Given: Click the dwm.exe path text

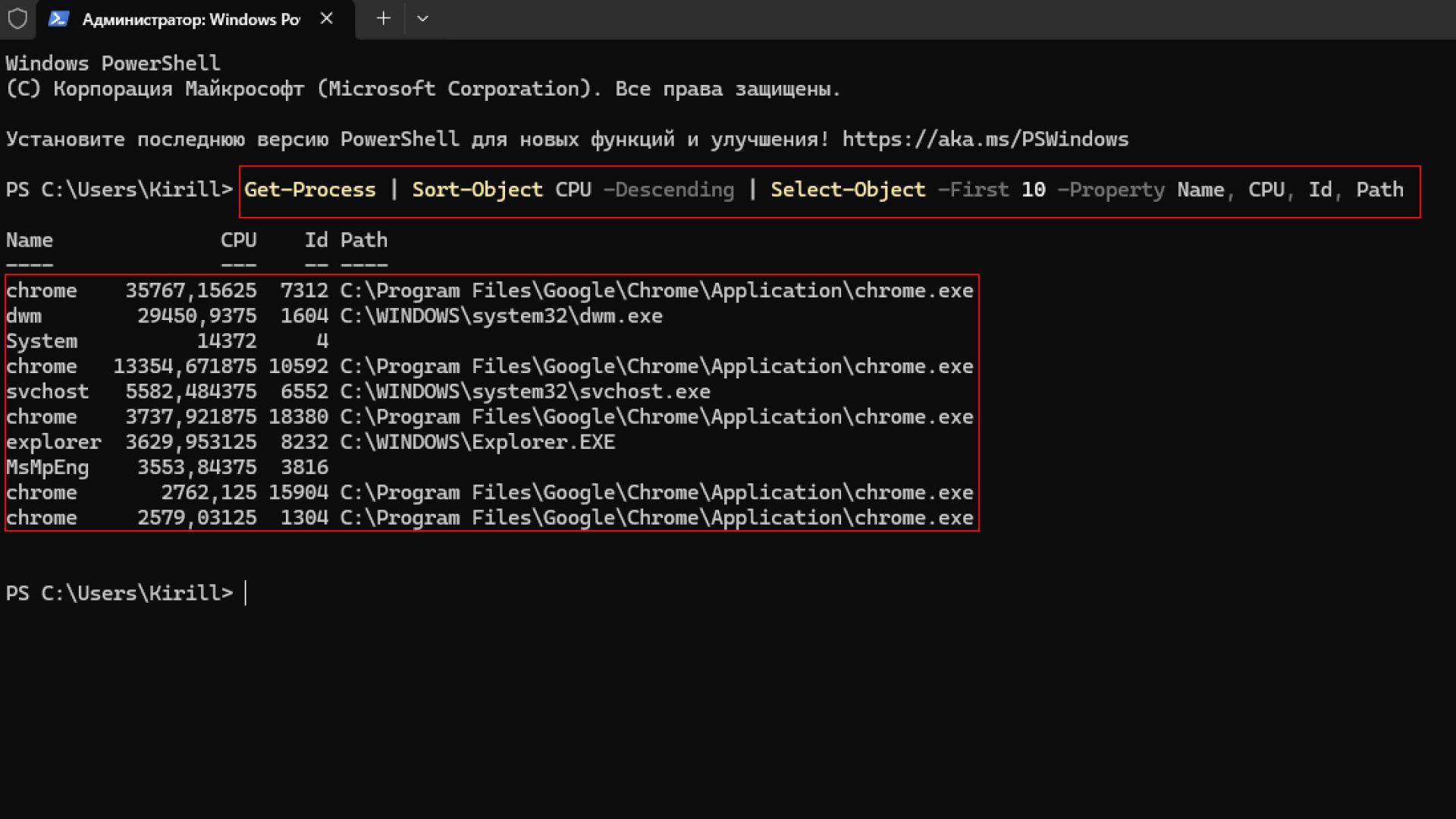Looking at the screenshot, I should pyautogui.click(x=500, y=315).
